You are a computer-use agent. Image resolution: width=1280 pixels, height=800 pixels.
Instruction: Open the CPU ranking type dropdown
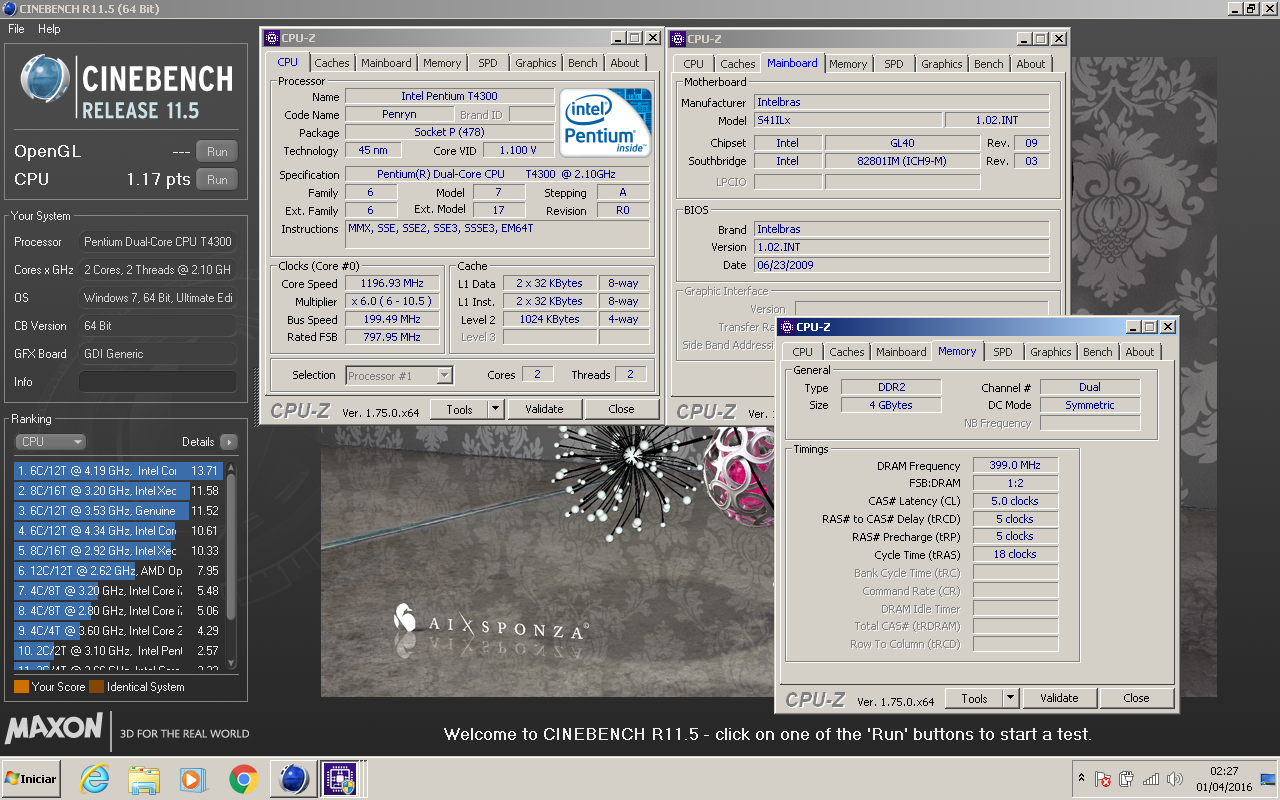[x=50, y=441]
